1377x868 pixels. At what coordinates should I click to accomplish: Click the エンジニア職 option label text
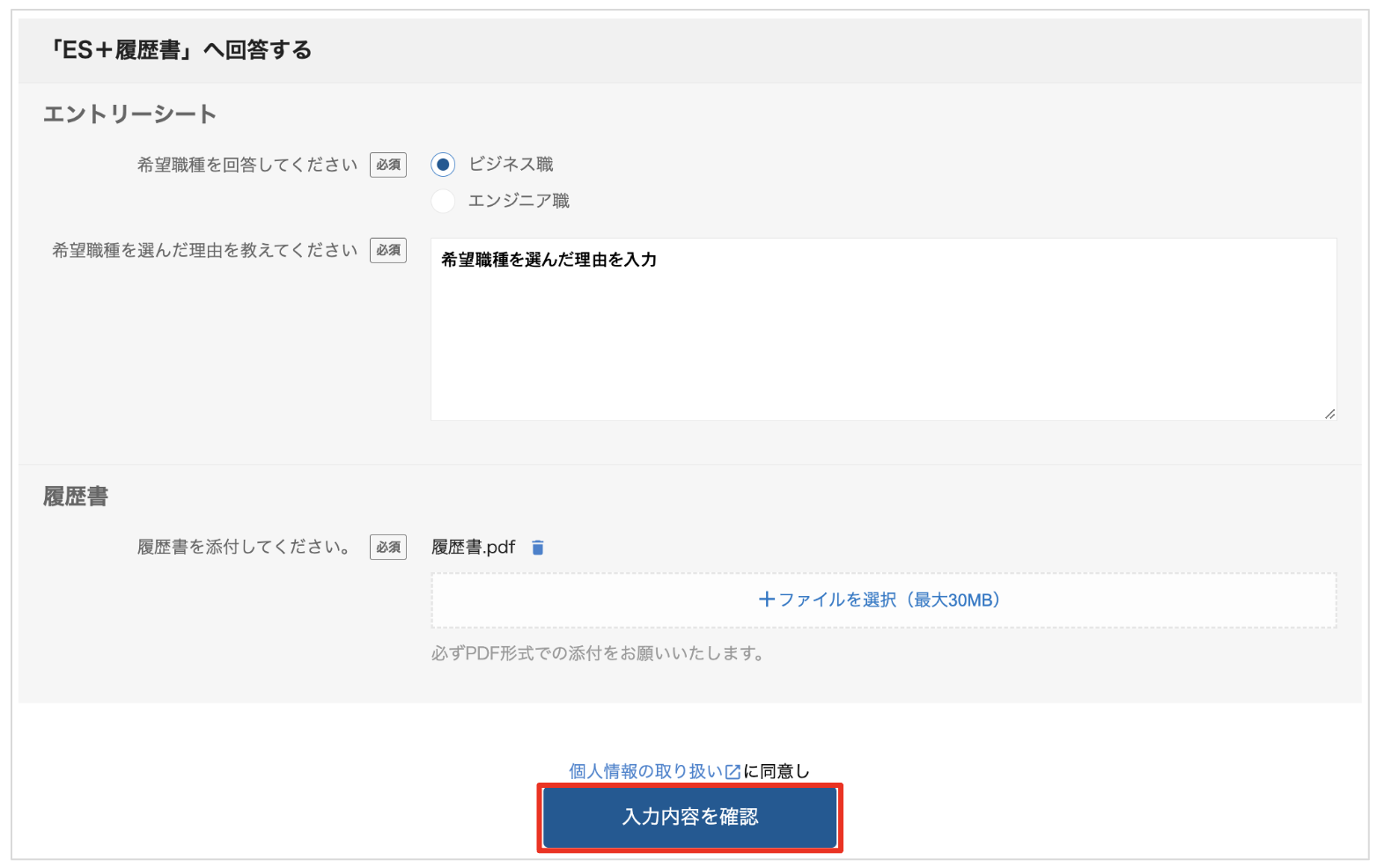click(519, 201)
